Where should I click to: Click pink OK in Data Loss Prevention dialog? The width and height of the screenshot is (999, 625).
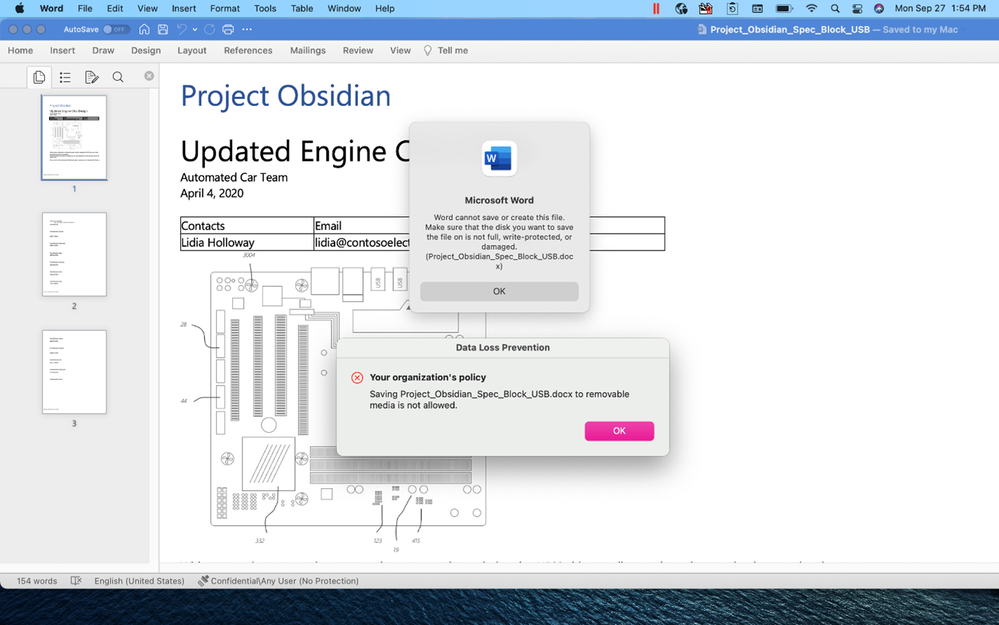[619, 431]
